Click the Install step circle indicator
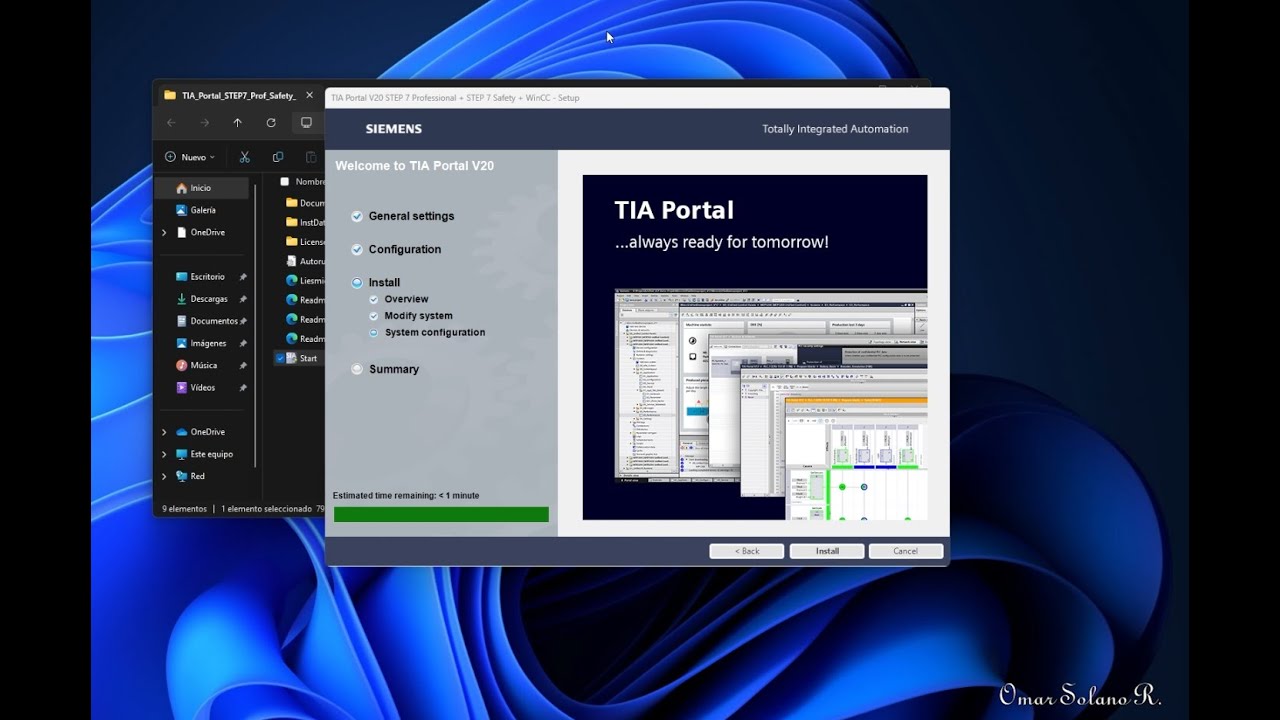Screen dimensions: 1280x720 357,283
